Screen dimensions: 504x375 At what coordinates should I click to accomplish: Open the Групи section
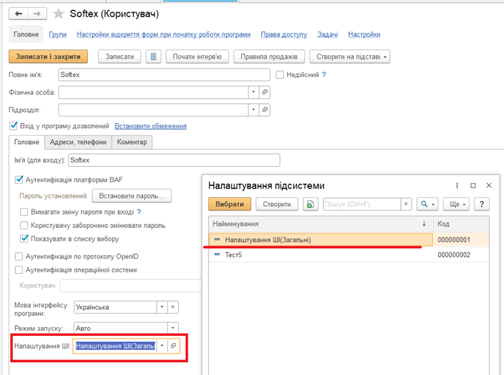point(58,34)
